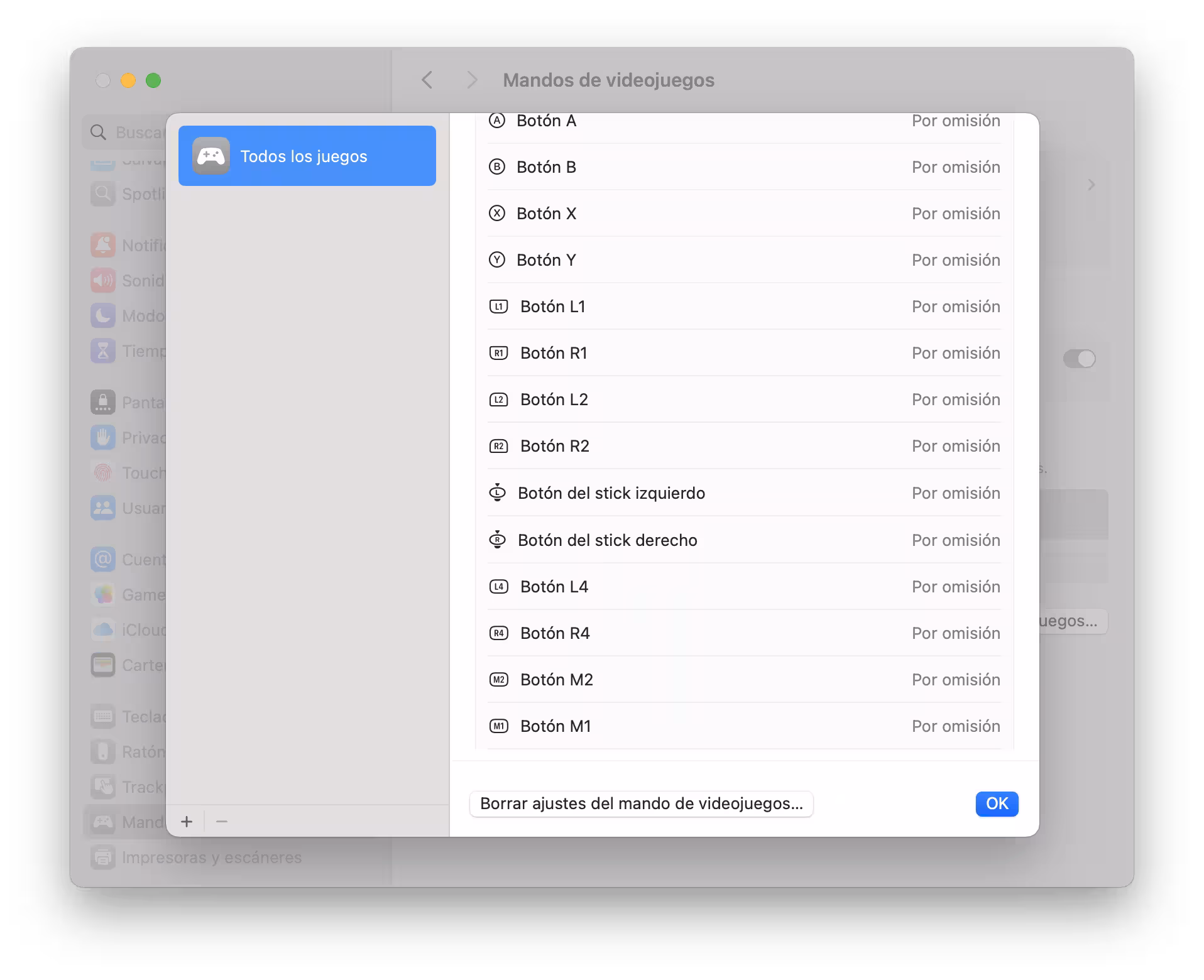Image resolution: width=1204 pixels, height=980 pixels.
Task: Click the L4 icon in the button list
Action: point(498,587)
